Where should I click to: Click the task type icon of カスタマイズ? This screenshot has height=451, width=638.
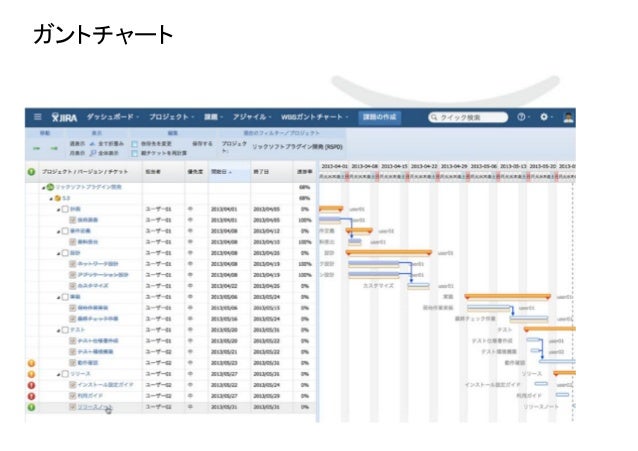point(72,286)
